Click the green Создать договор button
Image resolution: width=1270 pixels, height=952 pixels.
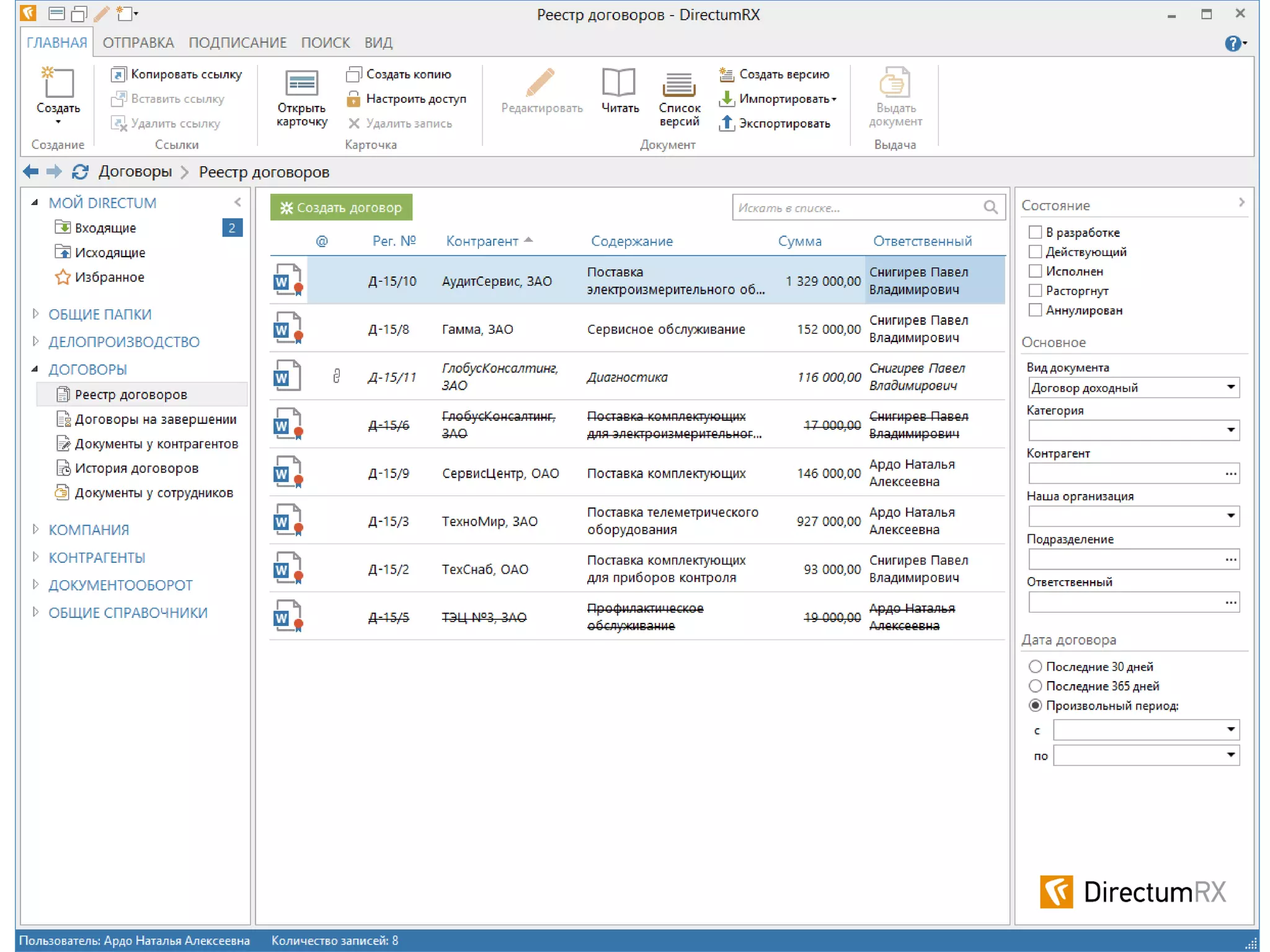coord(341,208)
